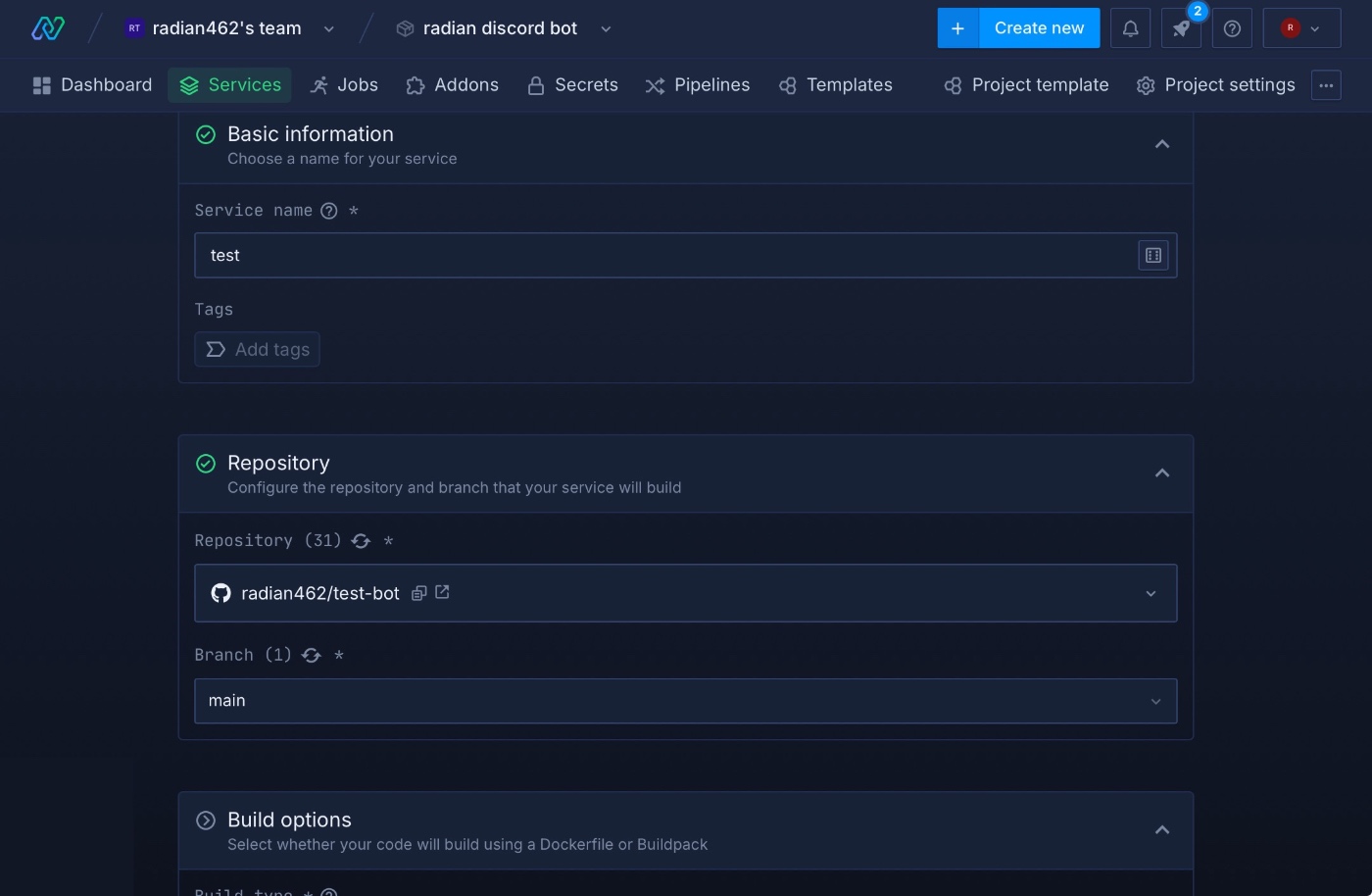Open the Addons tab
The image size is (1372, 896).
[452, 85]
